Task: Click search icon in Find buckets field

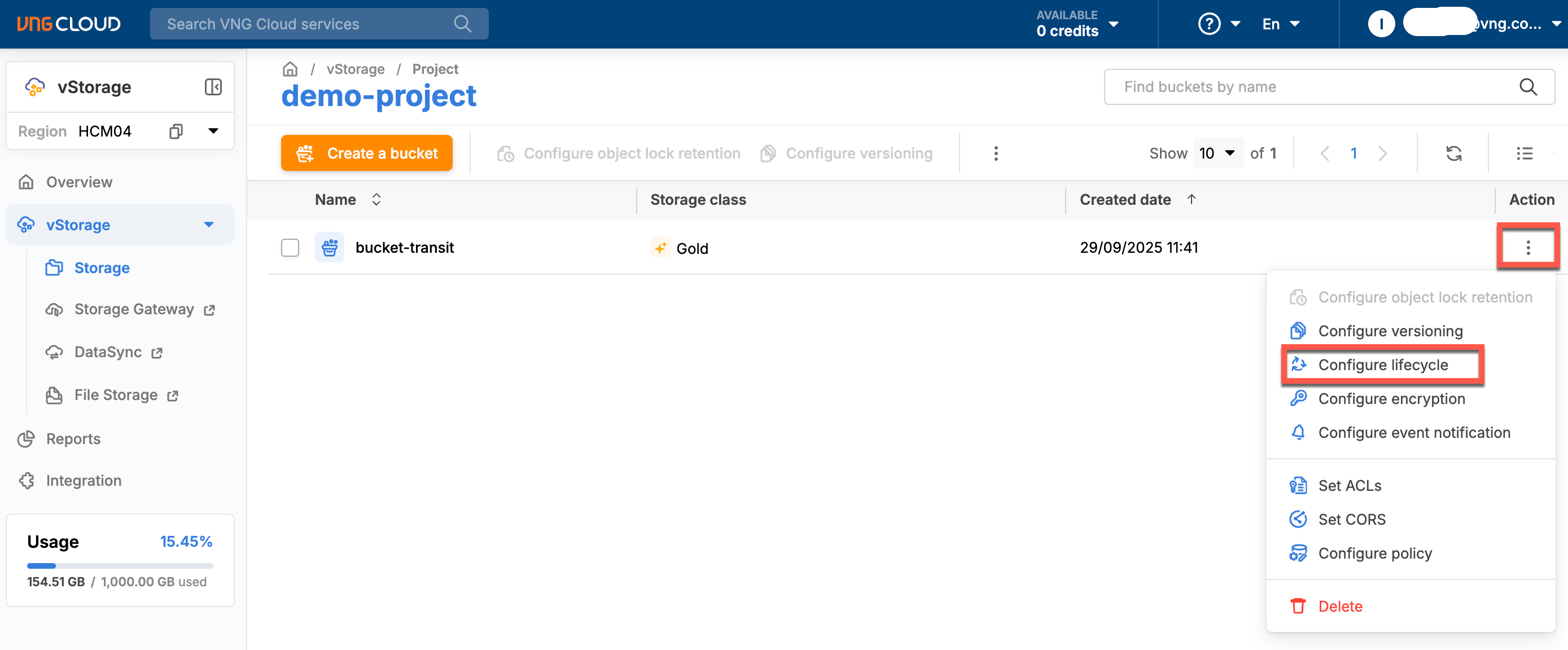Action: (1528, 87)
